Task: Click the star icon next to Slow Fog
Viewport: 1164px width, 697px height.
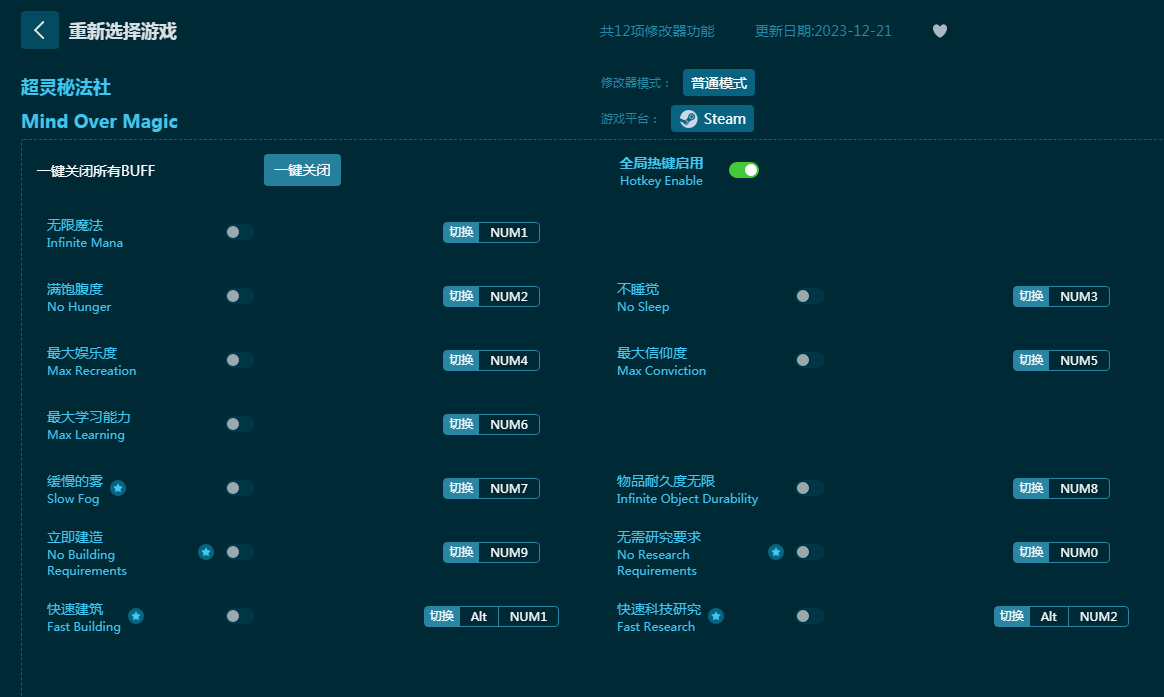Action: pos(118,488)
